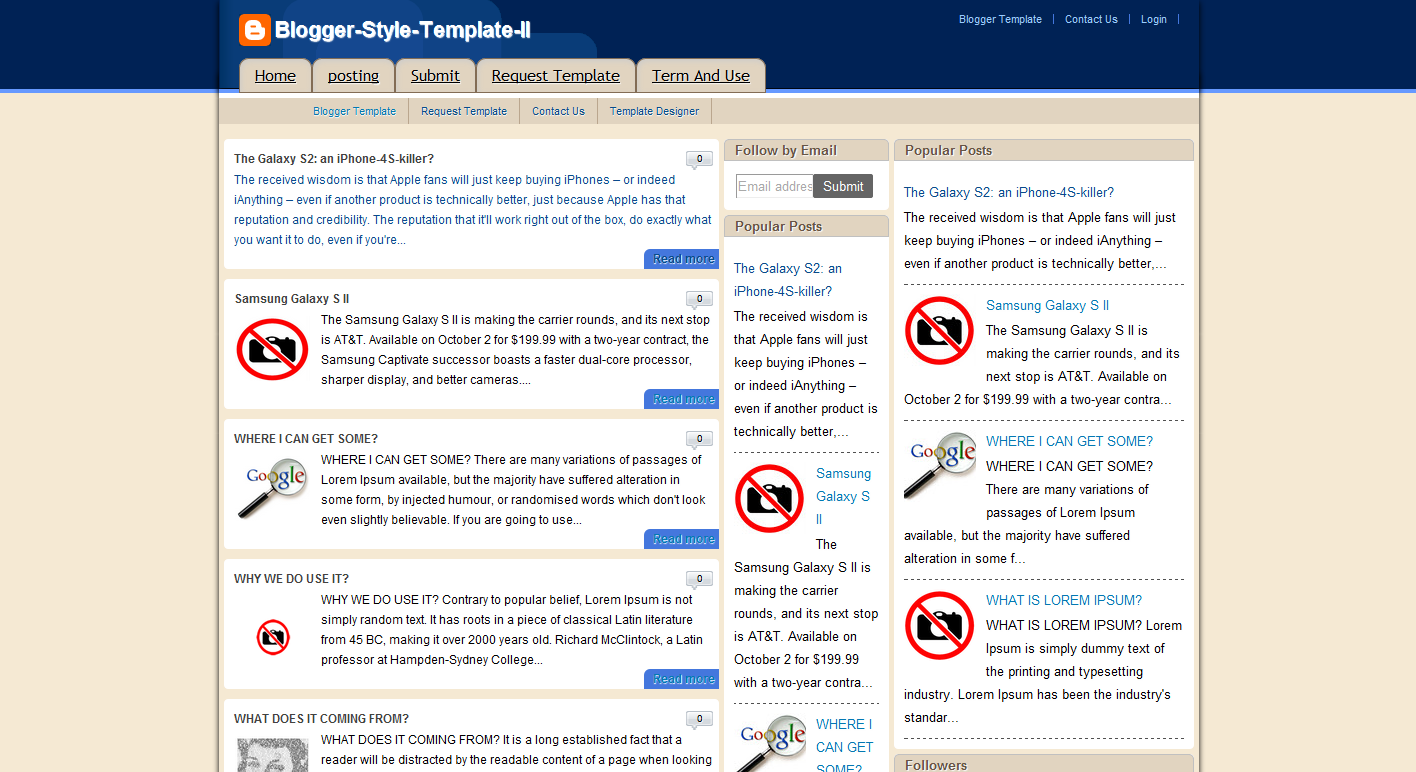Click Contact Us link in top-right header
This screenshot has width=1416, height=772.
click(x=1091, y=19)
